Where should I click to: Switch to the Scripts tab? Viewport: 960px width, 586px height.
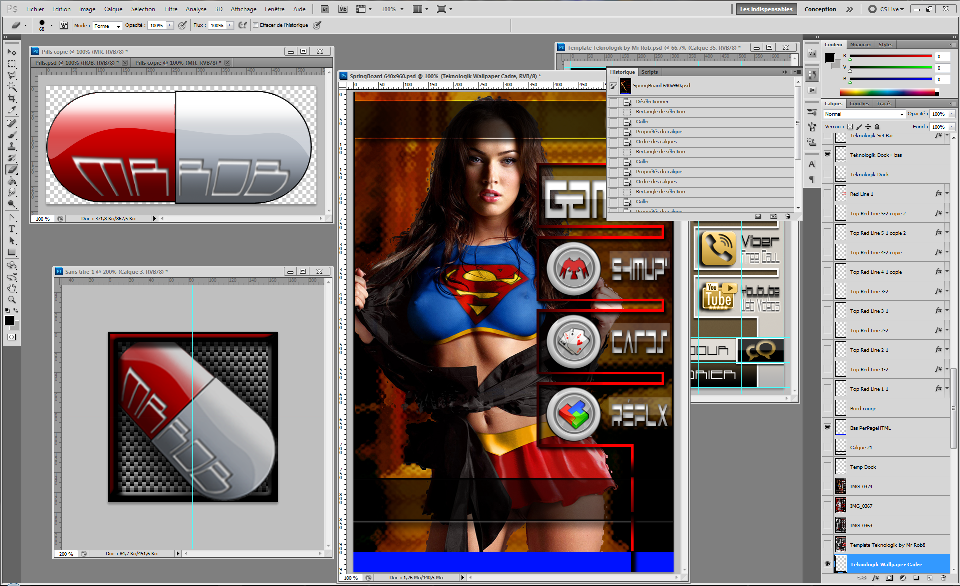click(x=650, y=73)
